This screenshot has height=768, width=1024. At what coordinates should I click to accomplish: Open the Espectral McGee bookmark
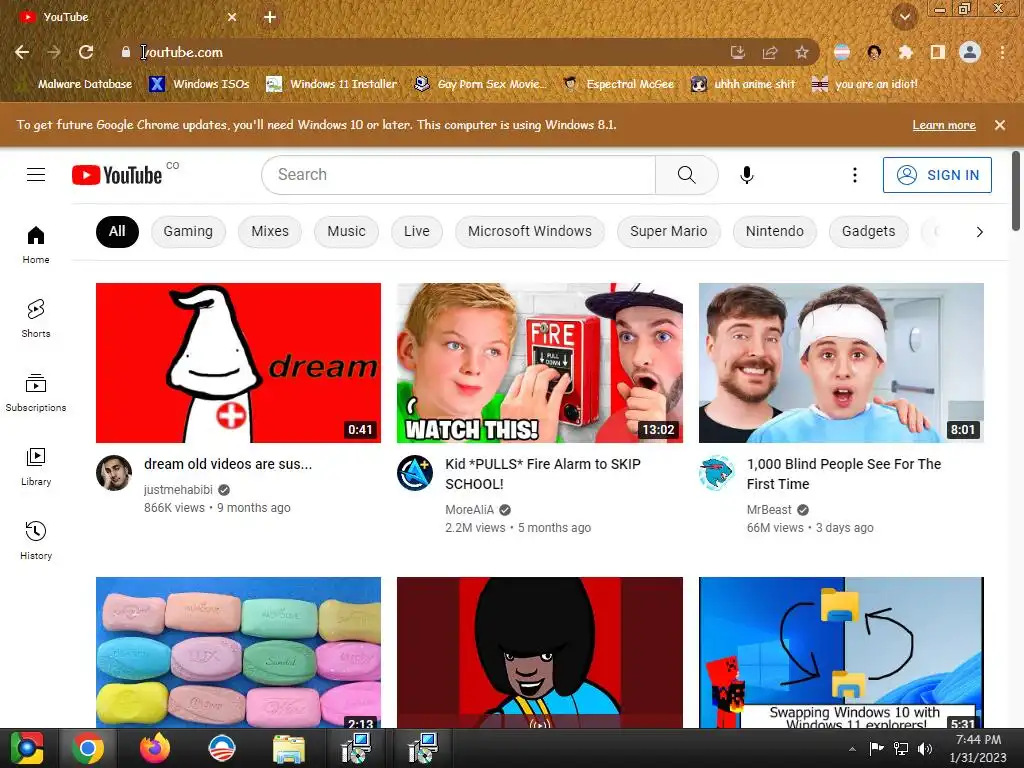[618, 84]
